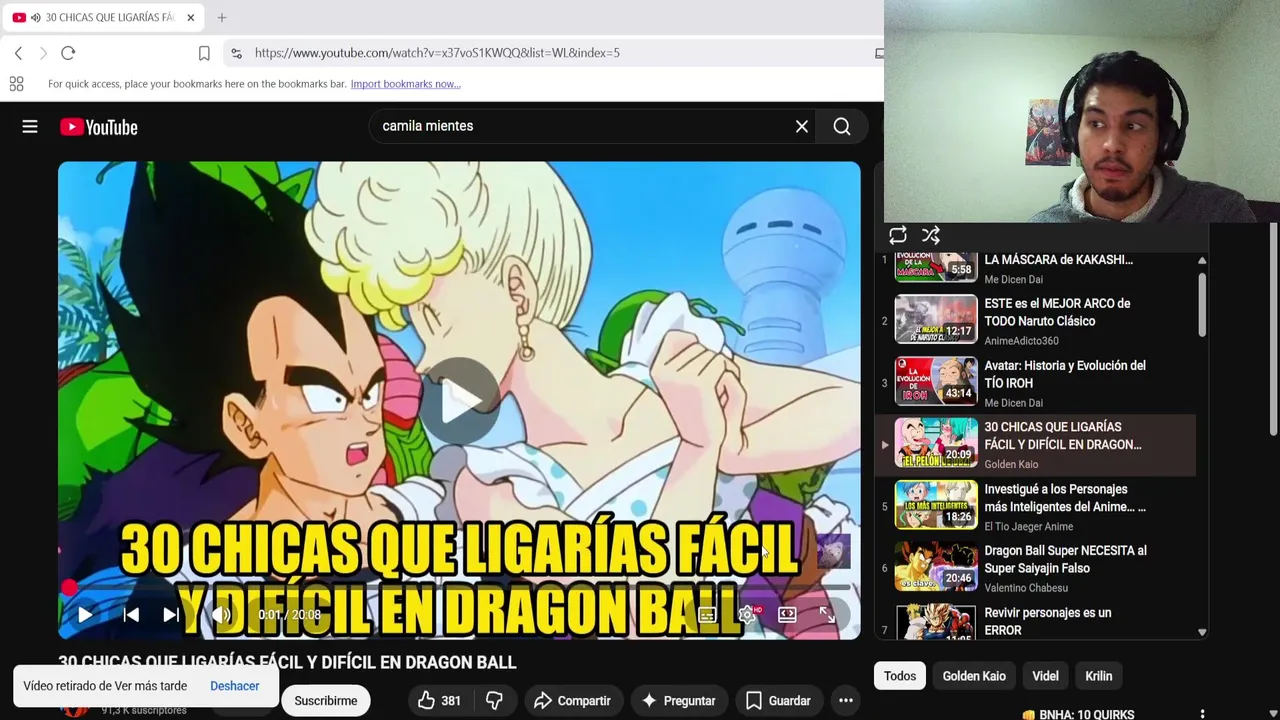Clear the search box with the X
Viewport: 1280px width, 720px height.
(x=801, y=126)
